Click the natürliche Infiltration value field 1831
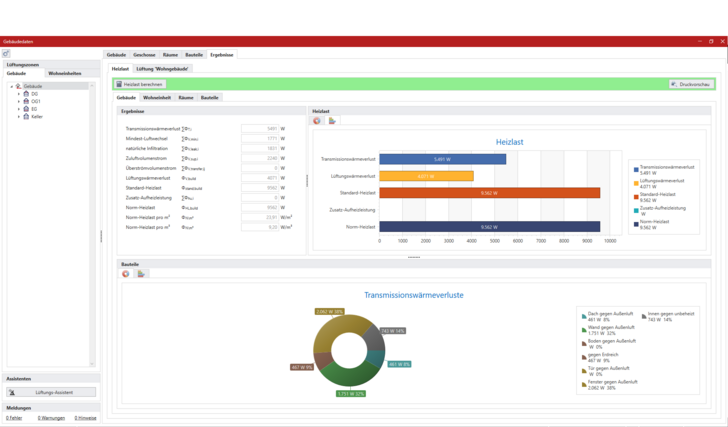The width and height of the screenshot is (728, 427). pos(260,149)
